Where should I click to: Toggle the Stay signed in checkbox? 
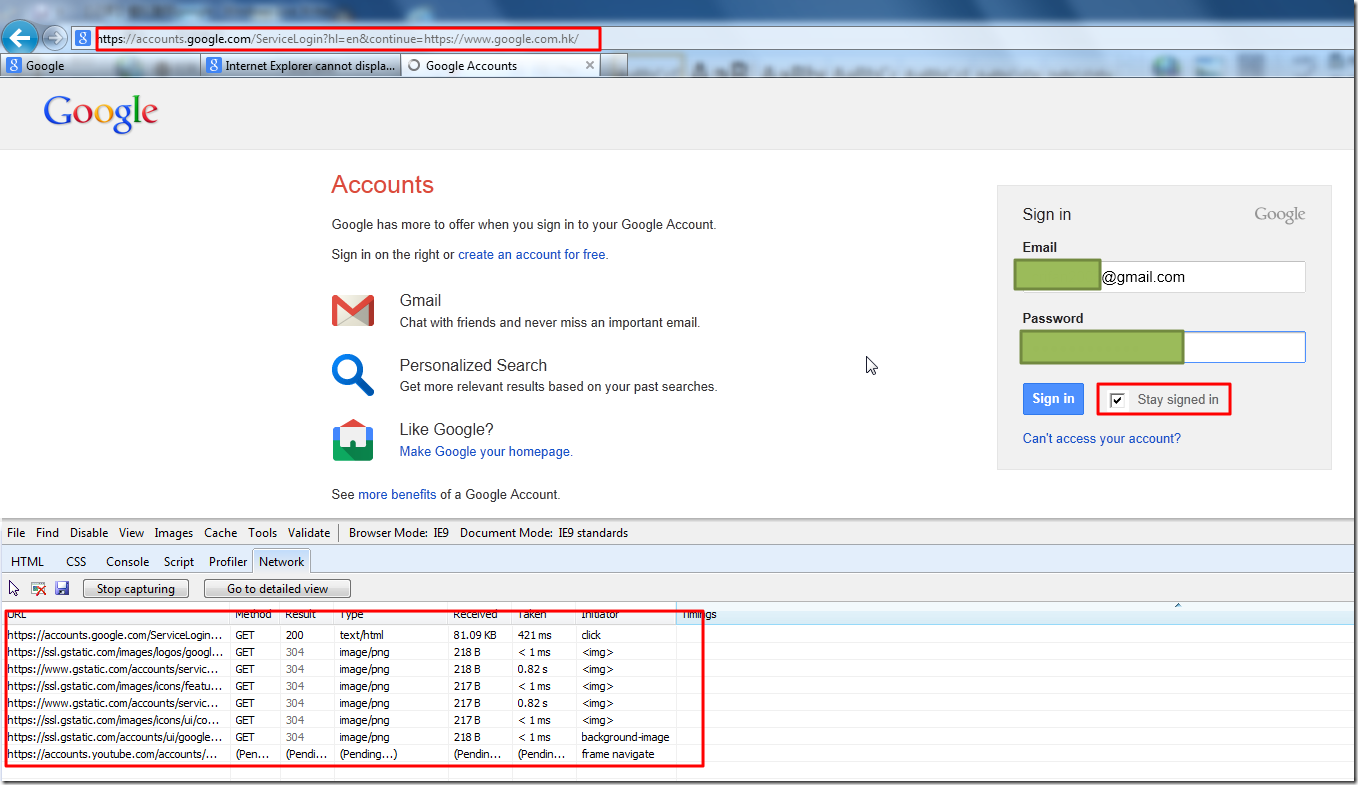click(x=1118, y=400)
